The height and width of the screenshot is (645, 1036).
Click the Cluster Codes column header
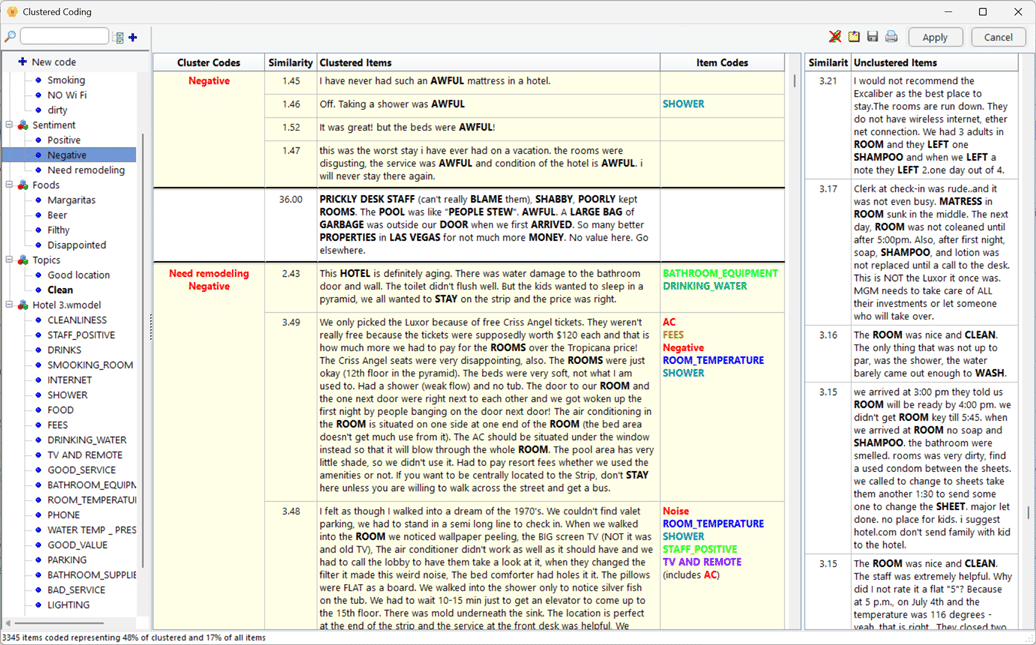tap(209, 63)
